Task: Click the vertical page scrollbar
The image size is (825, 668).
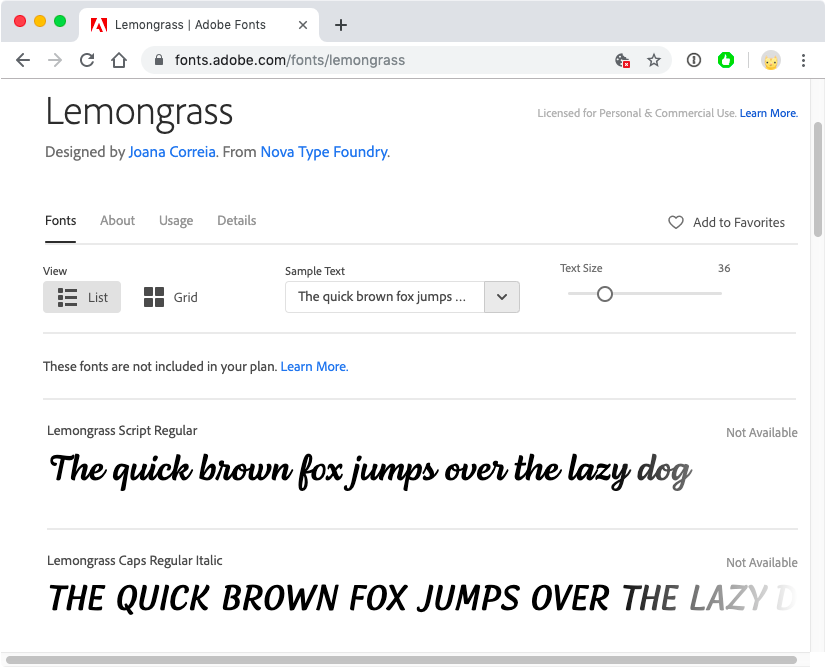Action: click(x=817, y=179)
